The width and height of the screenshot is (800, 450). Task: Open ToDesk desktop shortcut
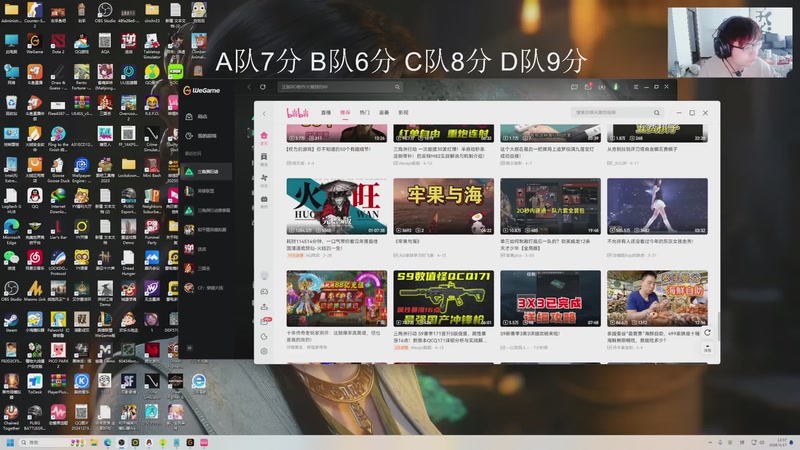tap(35, 384)
